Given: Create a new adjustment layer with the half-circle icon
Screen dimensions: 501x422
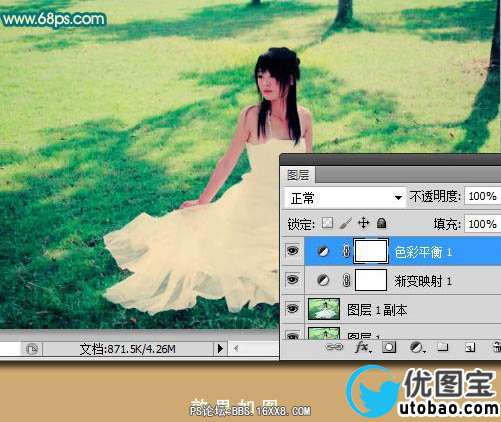Looking at the screenshot, I should point(417,348).
